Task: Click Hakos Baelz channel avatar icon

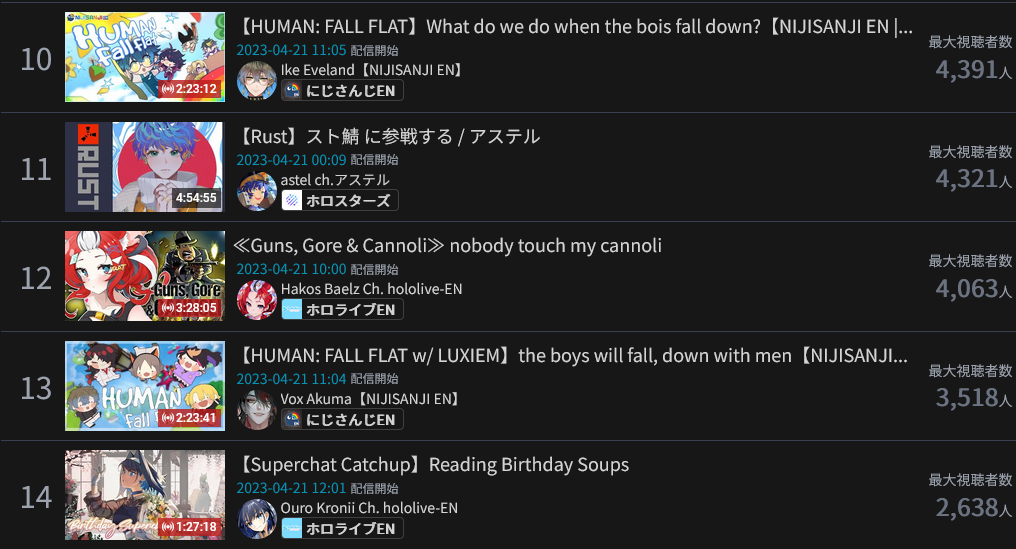Action: 256,300
